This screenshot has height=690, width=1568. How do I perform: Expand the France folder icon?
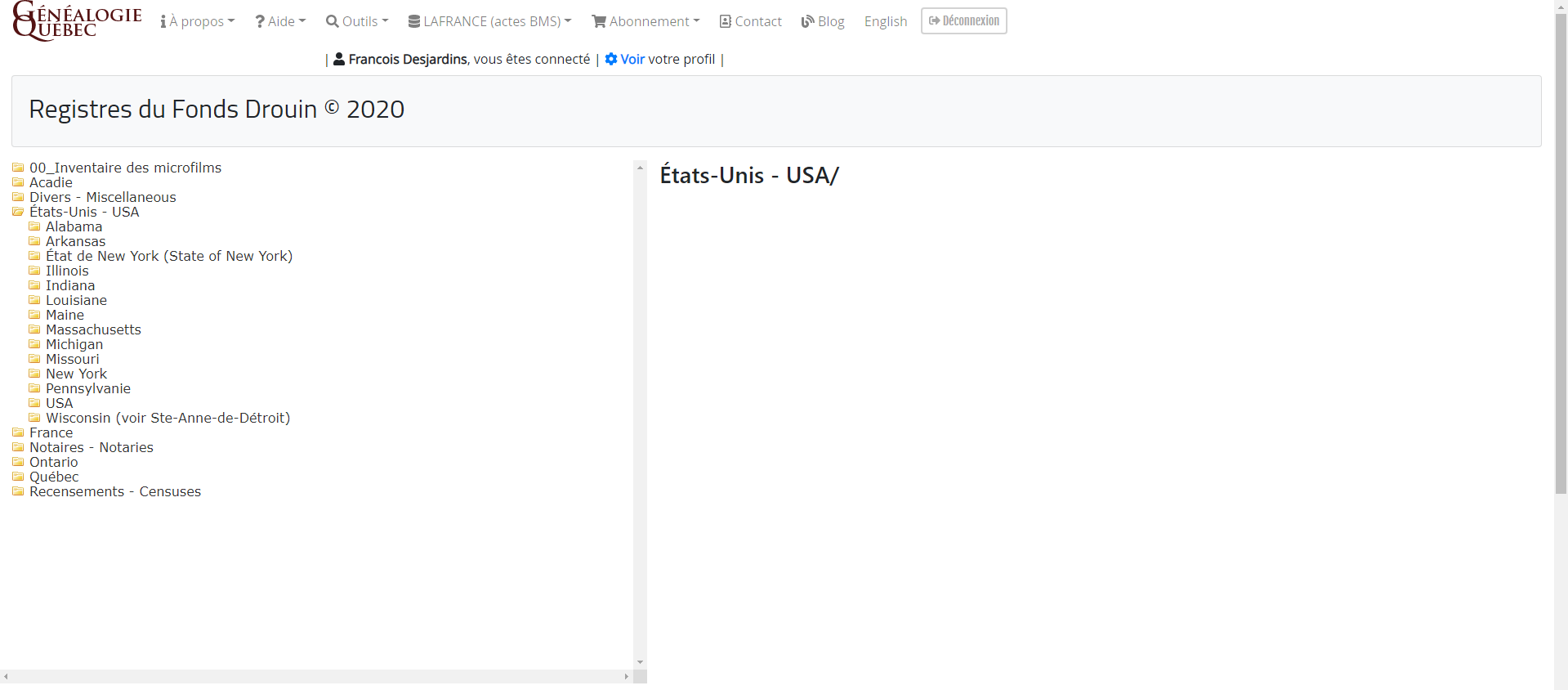(x=18, y=432)
